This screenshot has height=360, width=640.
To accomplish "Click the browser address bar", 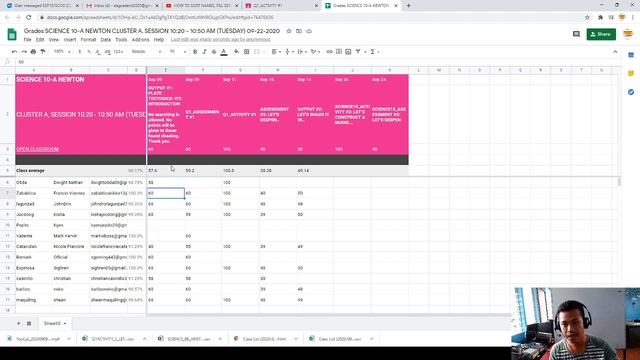I will (310, 18).
